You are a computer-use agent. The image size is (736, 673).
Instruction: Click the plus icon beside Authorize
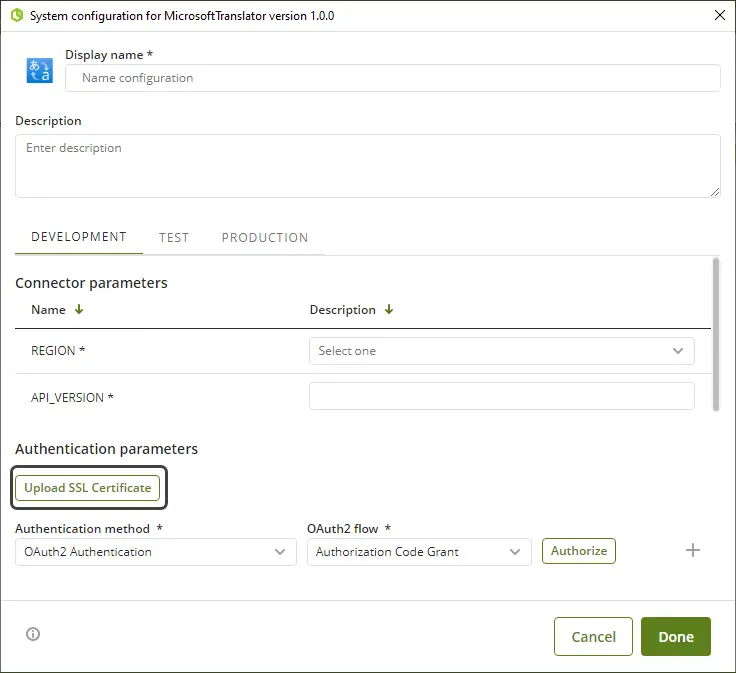pos(693,550)
